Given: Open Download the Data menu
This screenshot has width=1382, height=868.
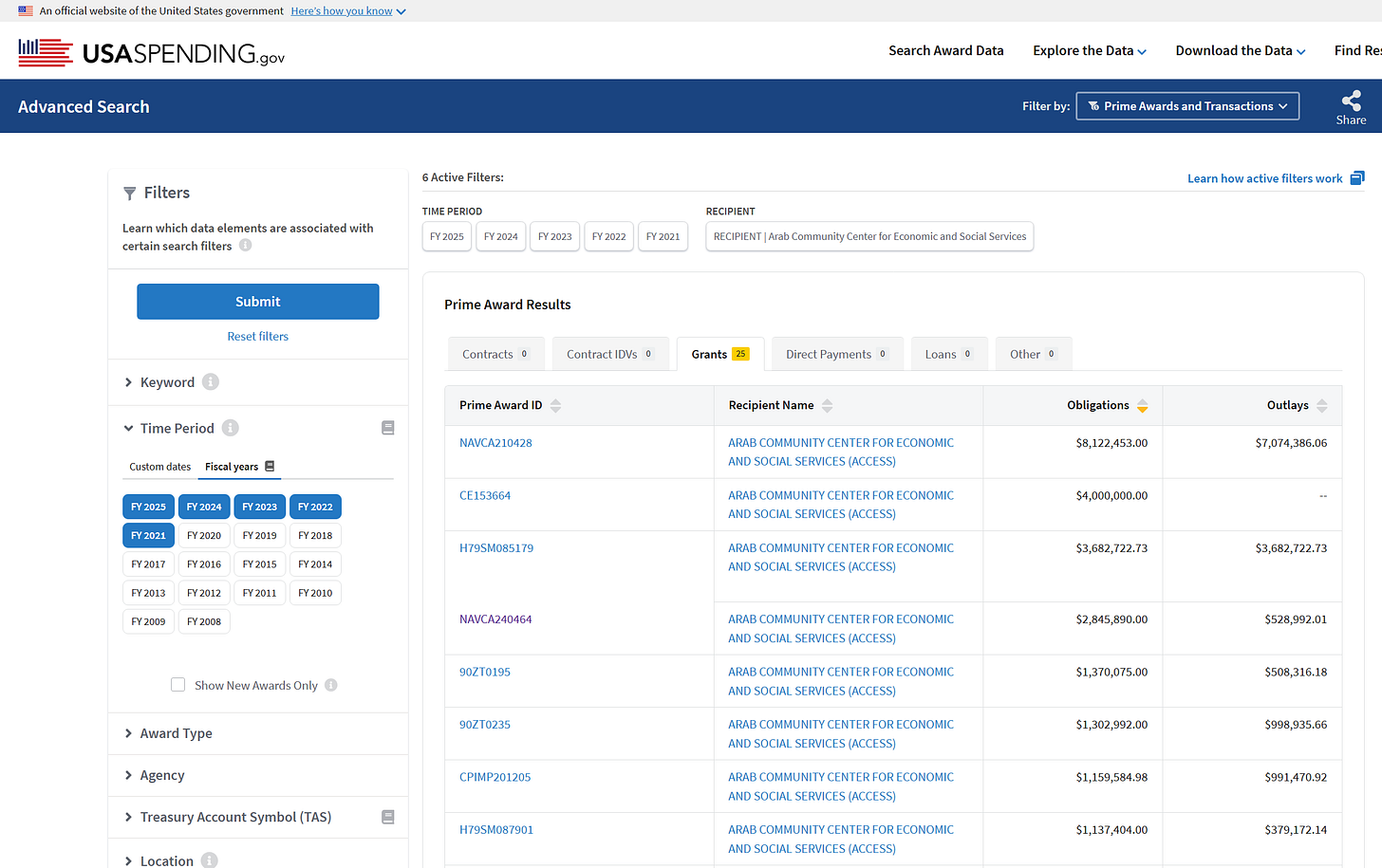Looking at the screenshot, I should point(1241,50).
